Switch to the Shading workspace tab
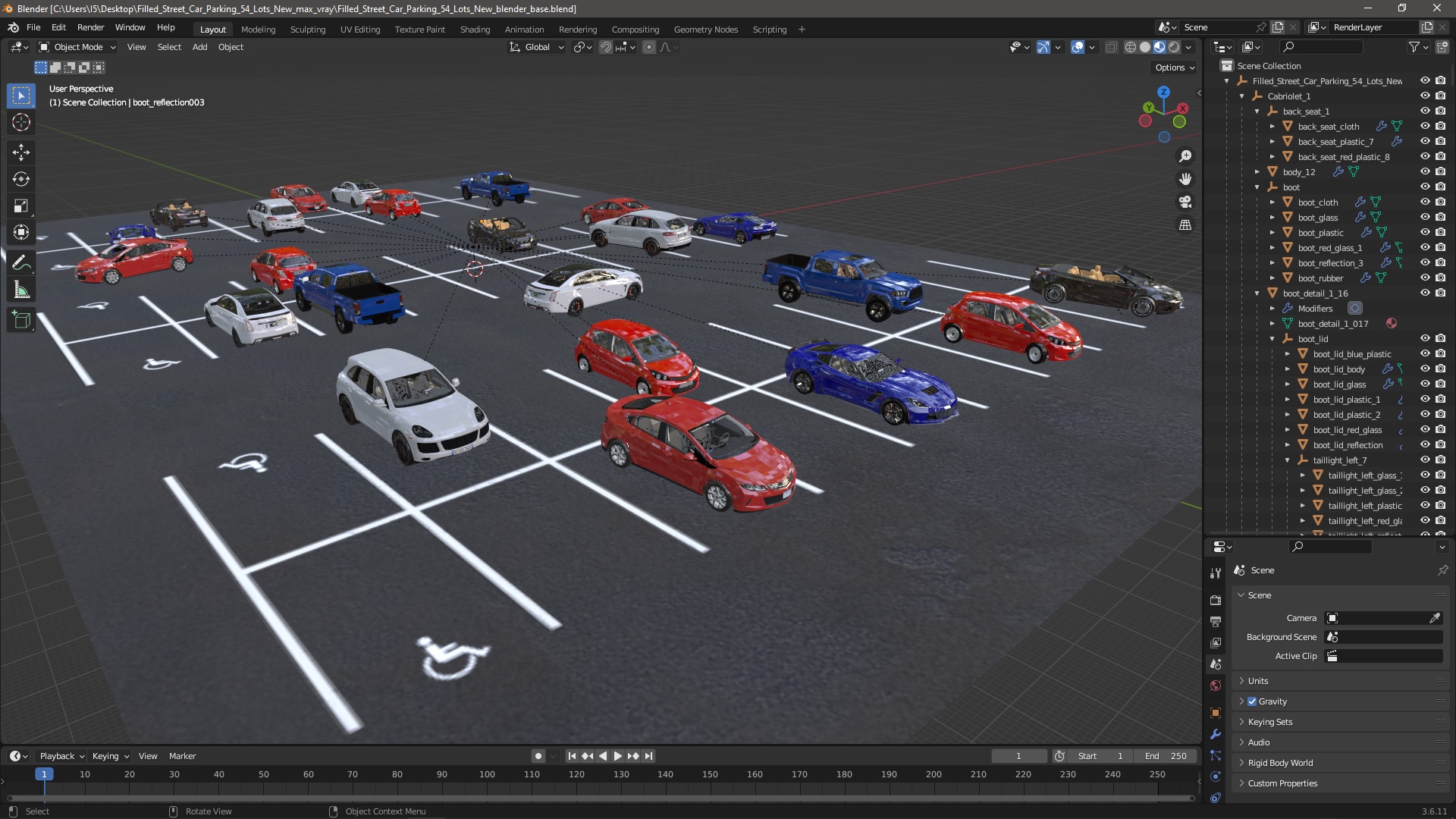Viewport: 1456px width, 819px height. coord(475,30)
